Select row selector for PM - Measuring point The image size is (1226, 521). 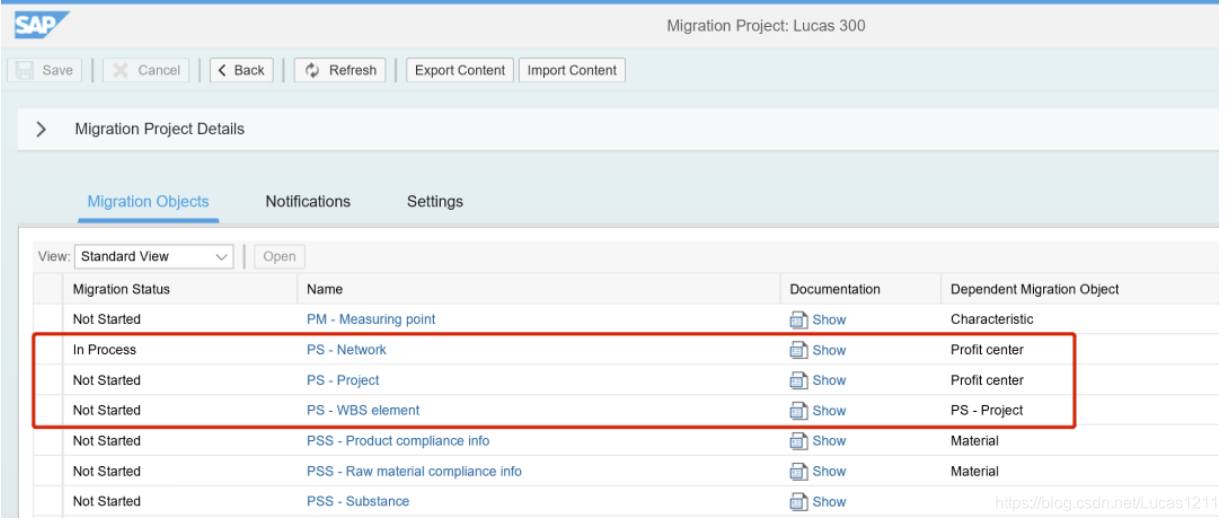[48, 320]
